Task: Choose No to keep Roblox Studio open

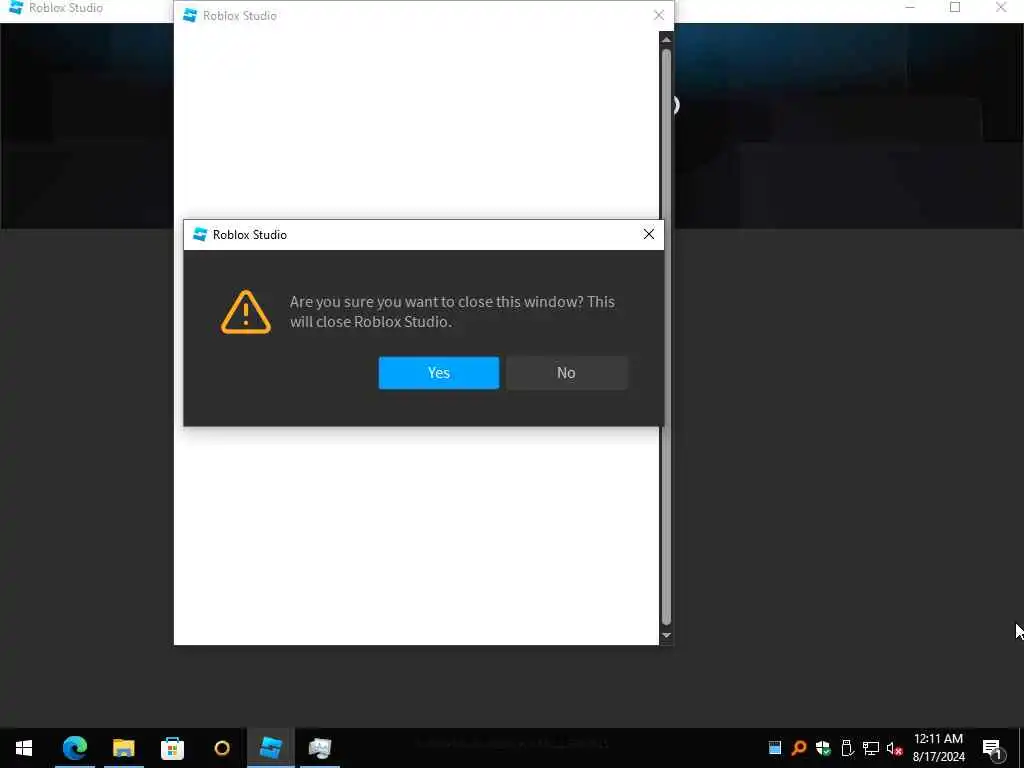Action: pyautogui.click(x=566, y=373)
